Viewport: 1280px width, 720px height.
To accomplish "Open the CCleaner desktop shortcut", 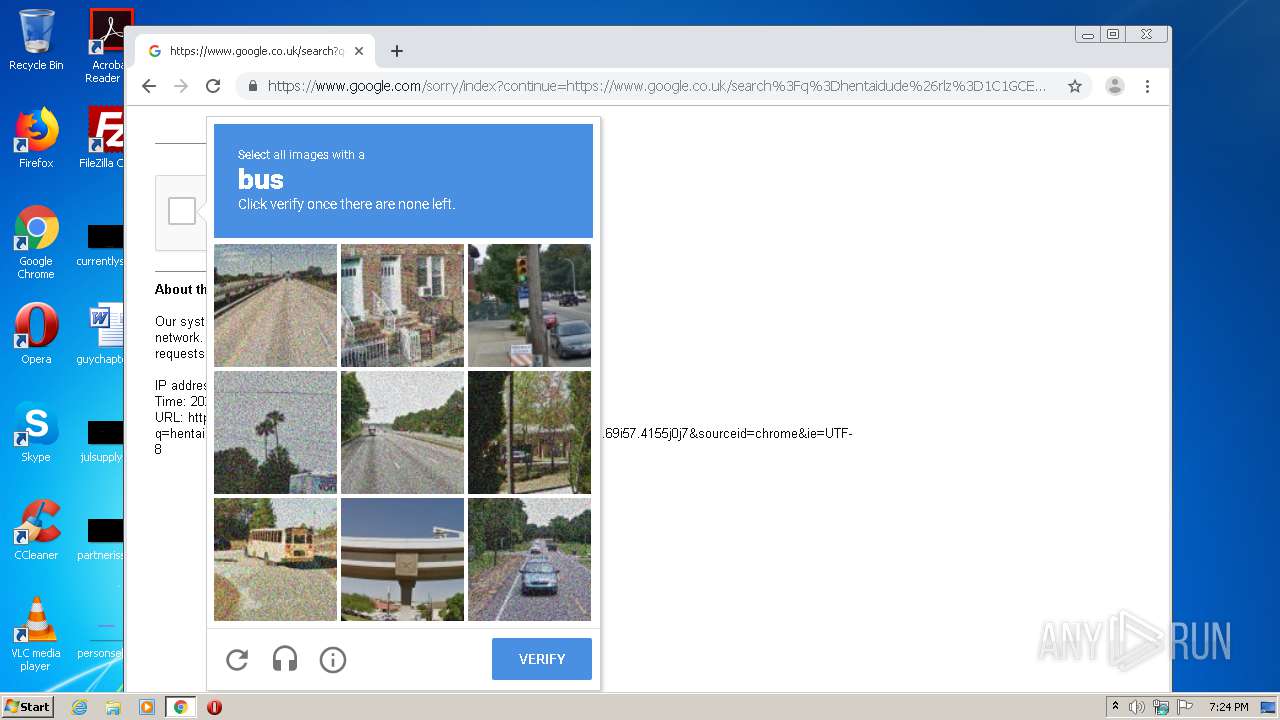I will tap(36, 530).
